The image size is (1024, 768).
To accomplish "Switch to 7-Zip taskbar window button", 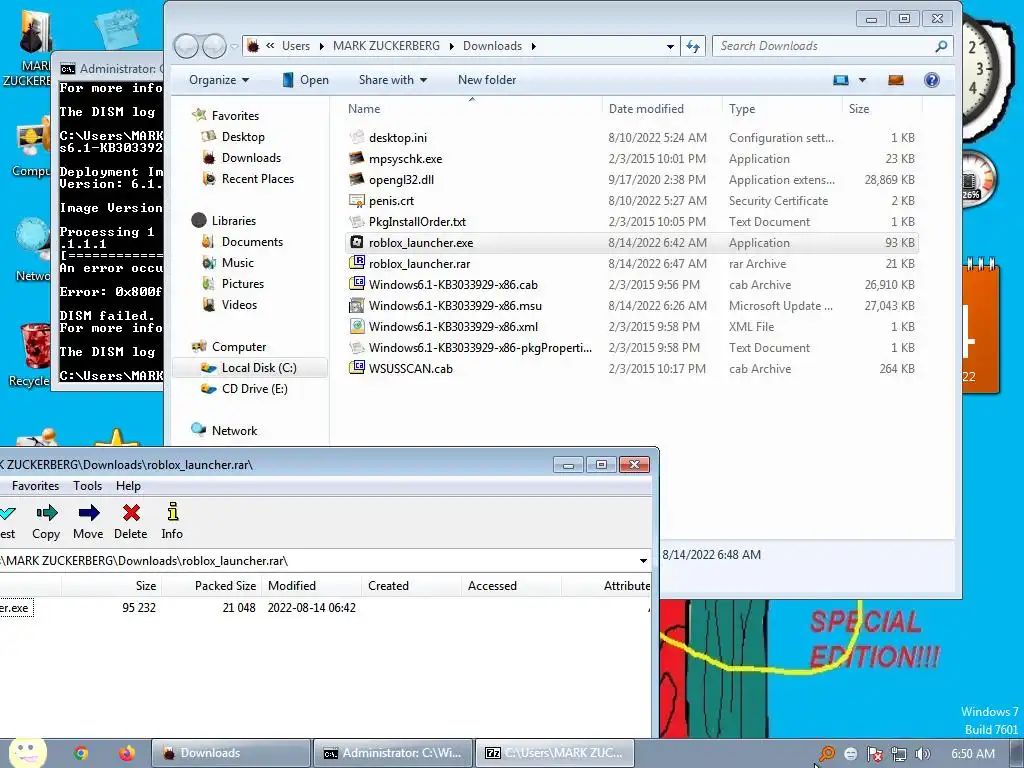I will (x=555, y=753).
